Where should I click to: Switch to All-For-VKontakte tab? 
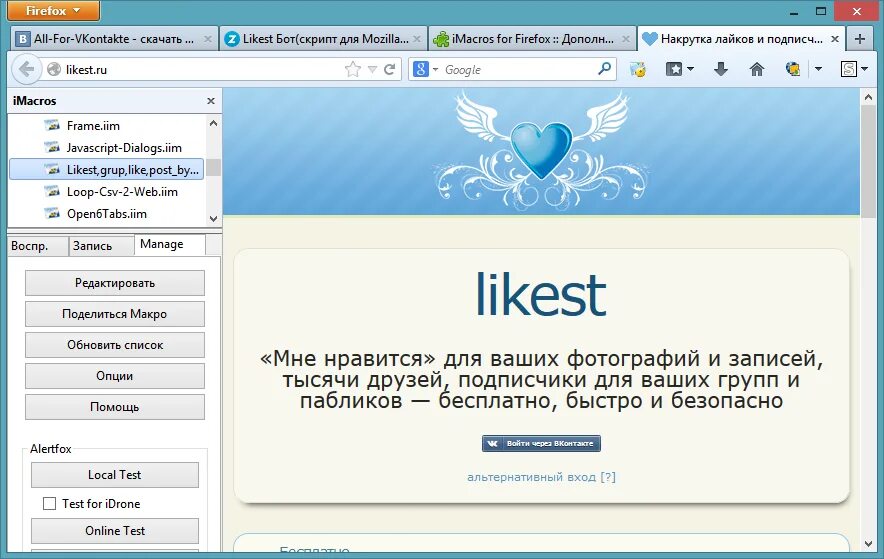pos(115,39)
